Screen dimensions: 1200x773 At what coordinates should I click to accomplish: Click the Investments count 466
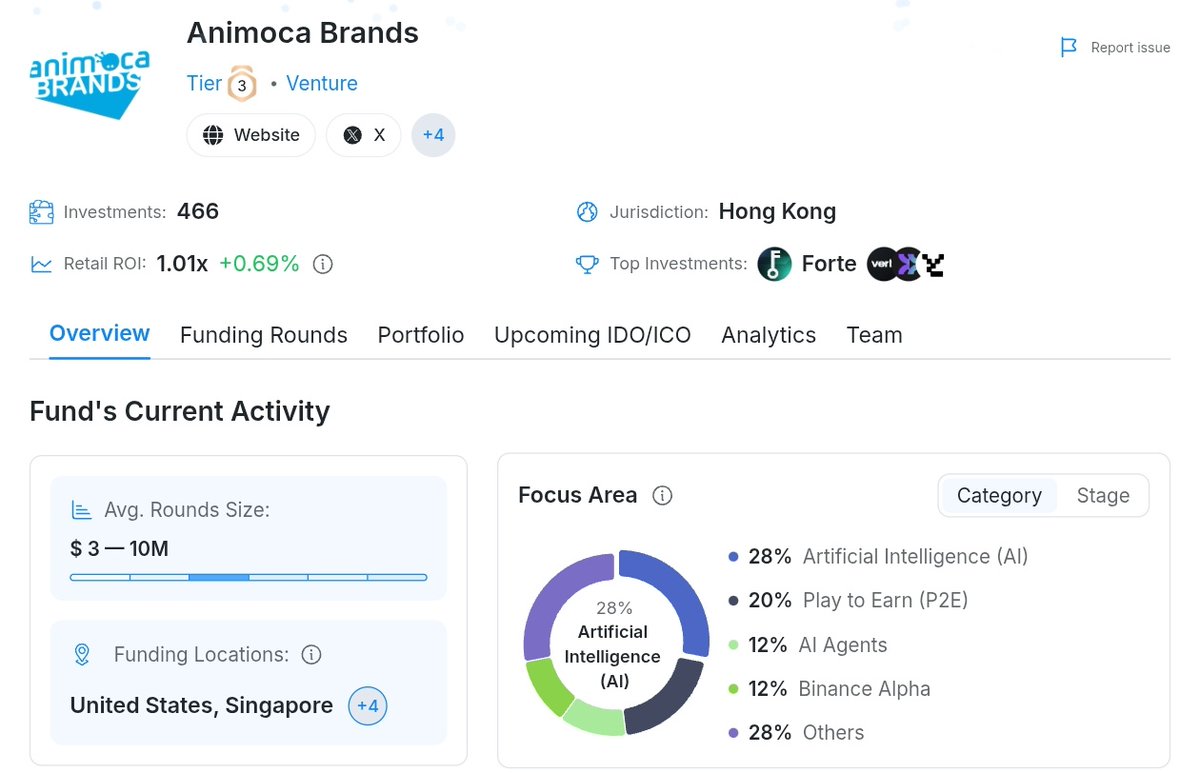(198, 212)
